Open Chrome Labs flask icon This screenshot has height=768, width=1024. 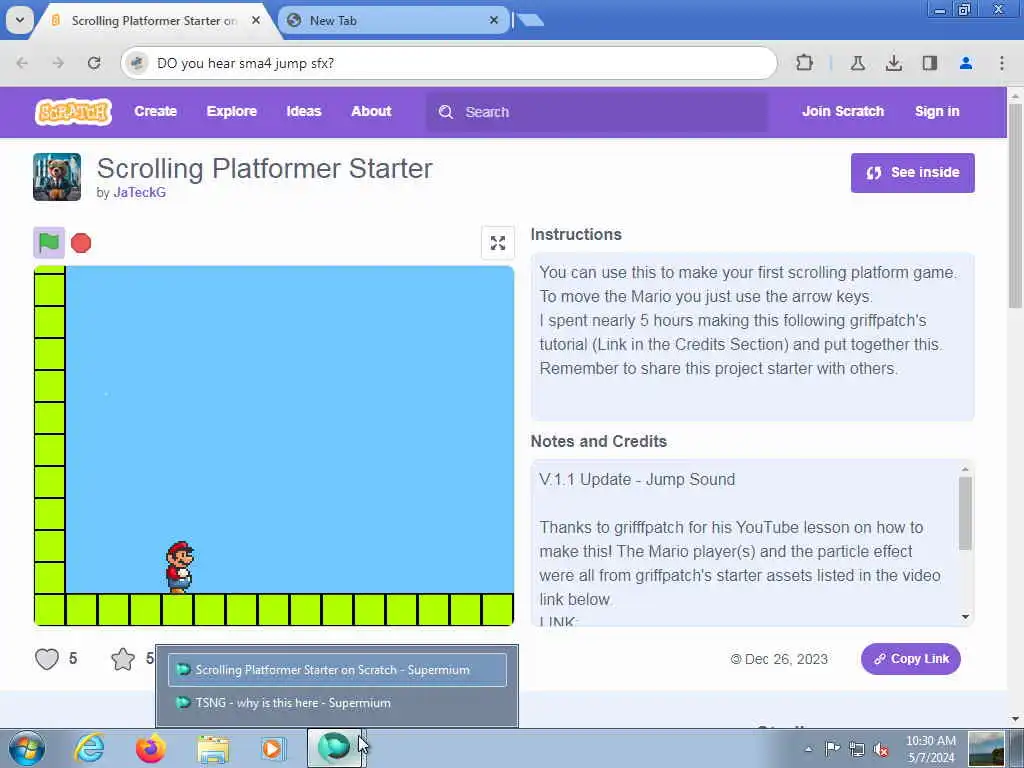(x=857, y=63)
